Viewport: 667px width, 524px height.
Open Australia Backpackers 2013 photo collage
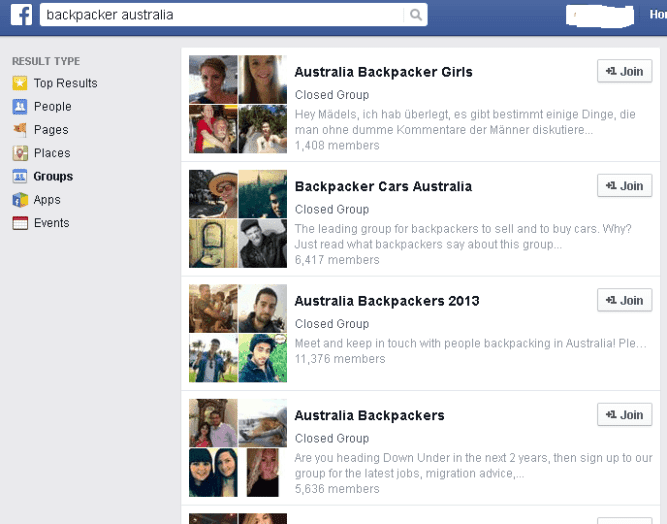click(x=238, y=333)
